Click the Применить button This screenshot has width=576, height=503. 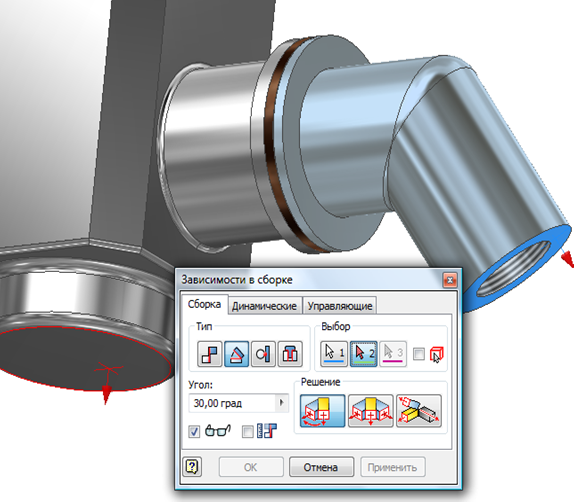point(392,467)
